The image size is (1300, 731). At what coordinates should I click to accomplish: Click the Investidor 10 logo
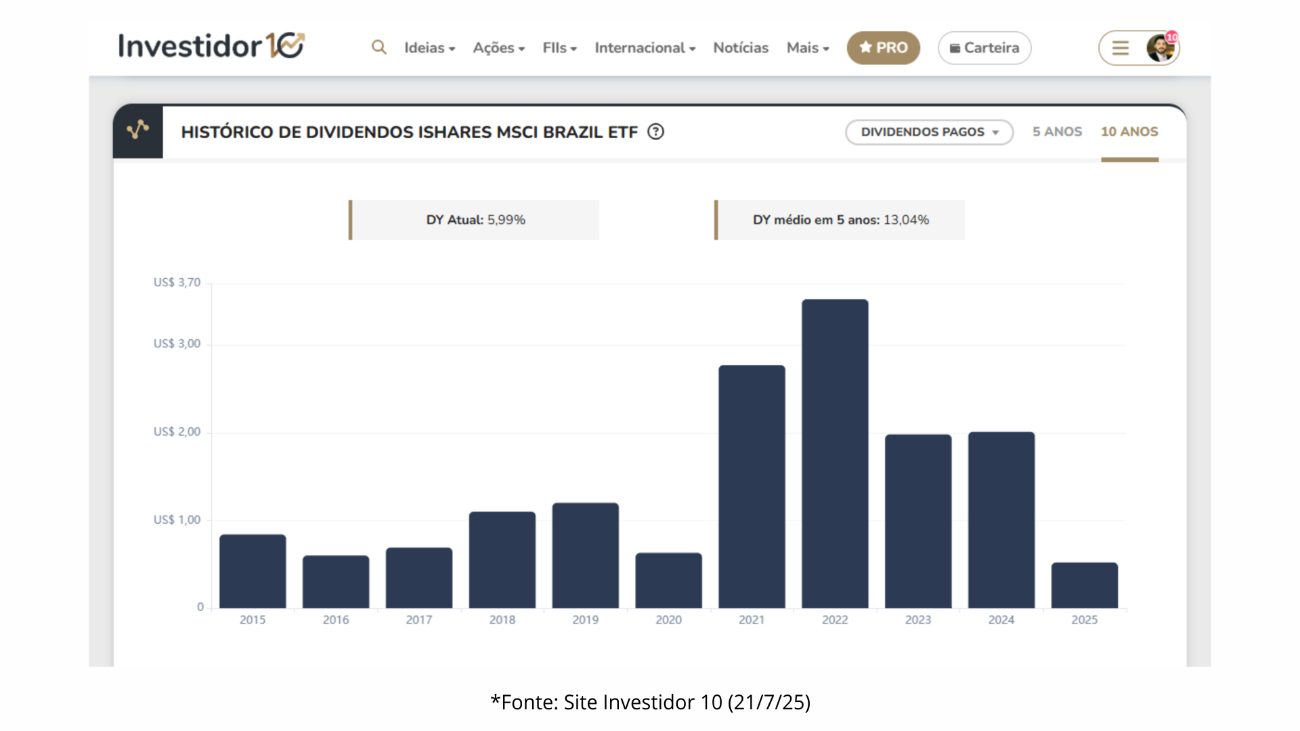coord(211,46)
